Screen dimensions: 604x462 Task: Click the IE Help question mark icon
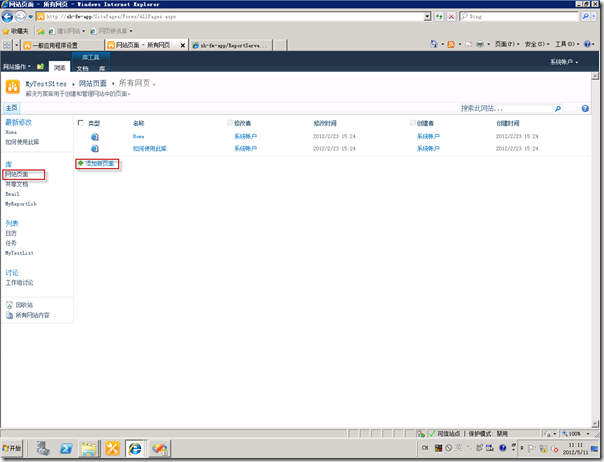tap(587, 44)
